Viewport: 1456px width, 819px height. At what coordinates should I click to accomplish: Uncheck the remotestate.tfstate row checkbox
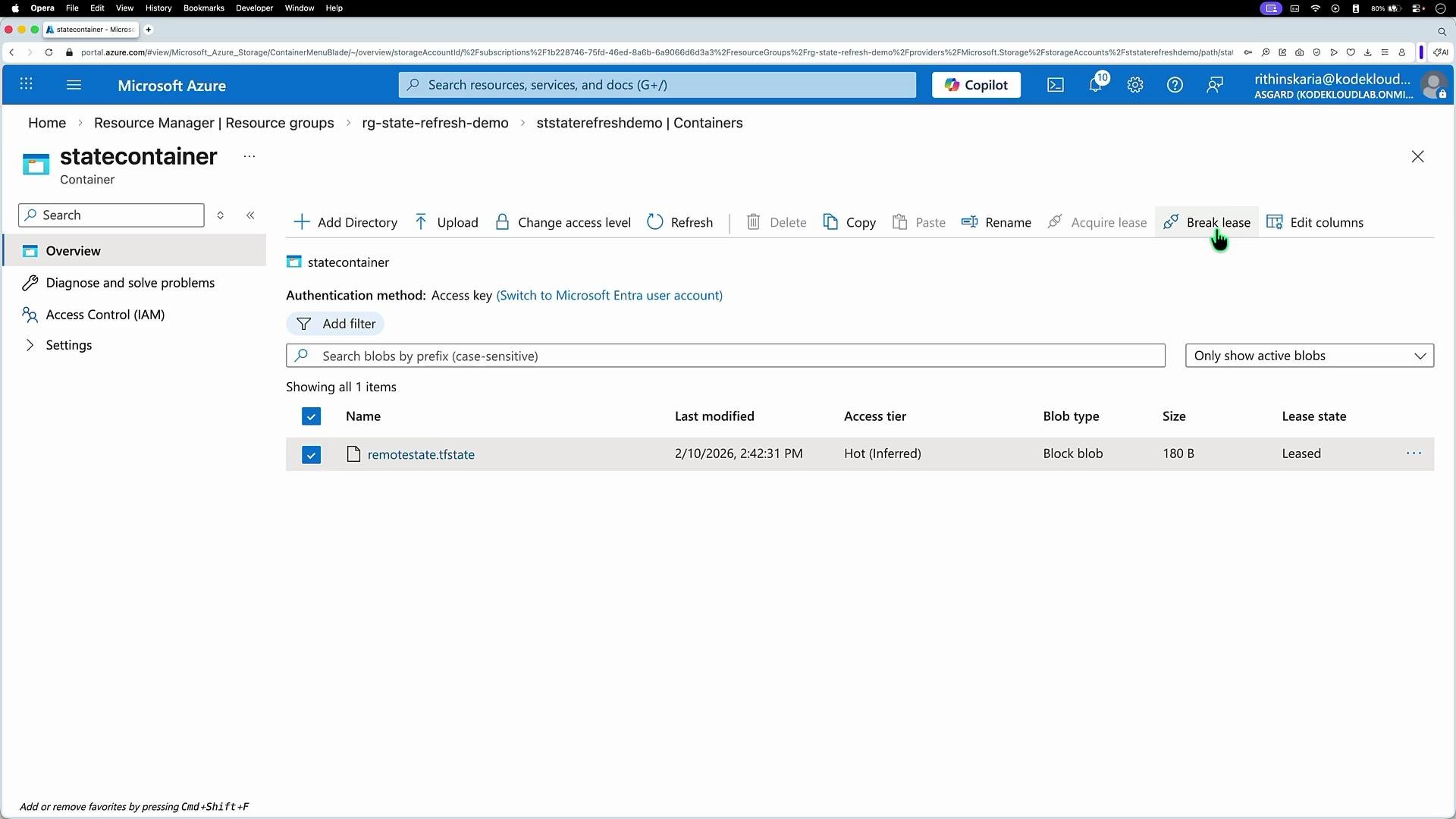pyautogui.click(x=311, y=454)
